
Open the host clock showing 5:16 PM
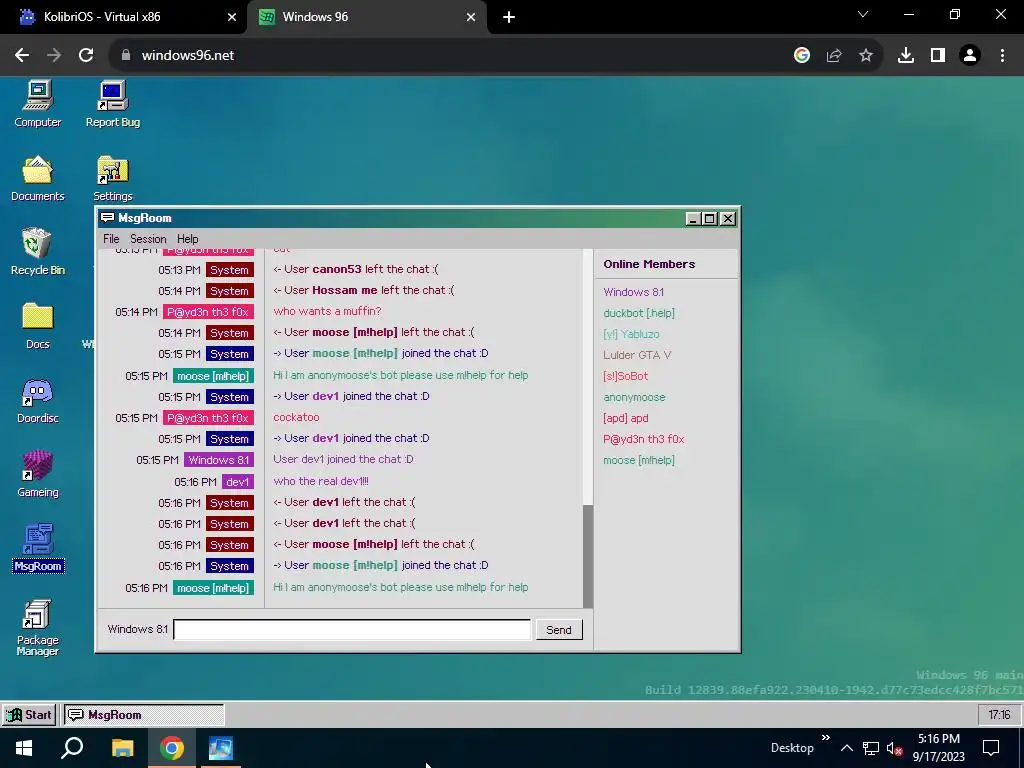tap(938, 748)
